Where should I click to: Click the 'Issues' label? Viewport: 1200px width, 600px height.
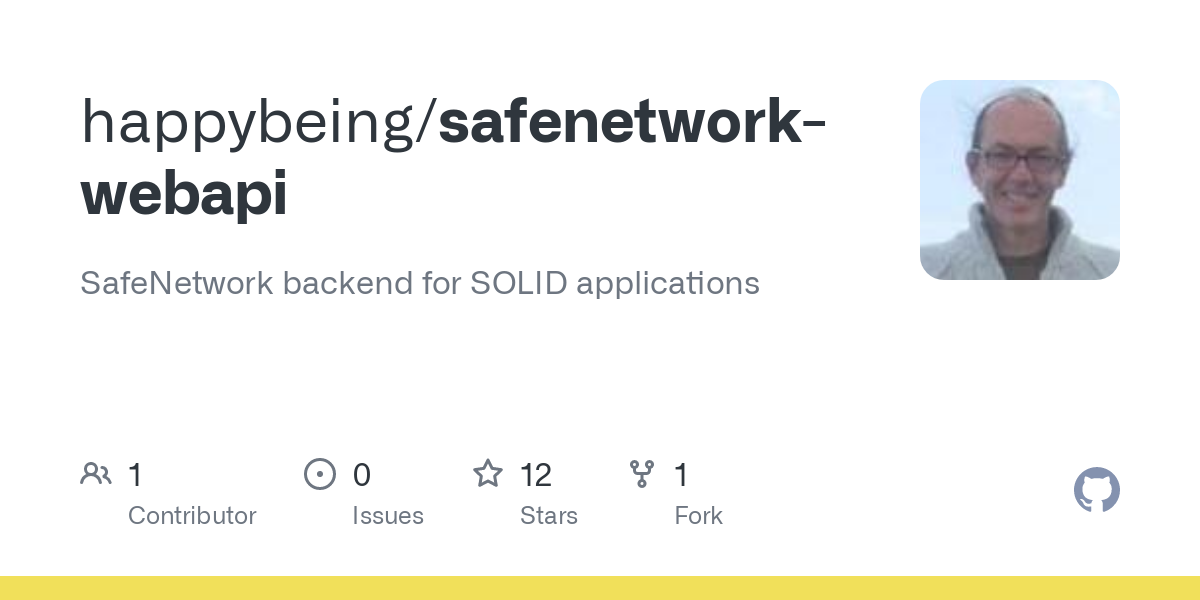(388, 516)
